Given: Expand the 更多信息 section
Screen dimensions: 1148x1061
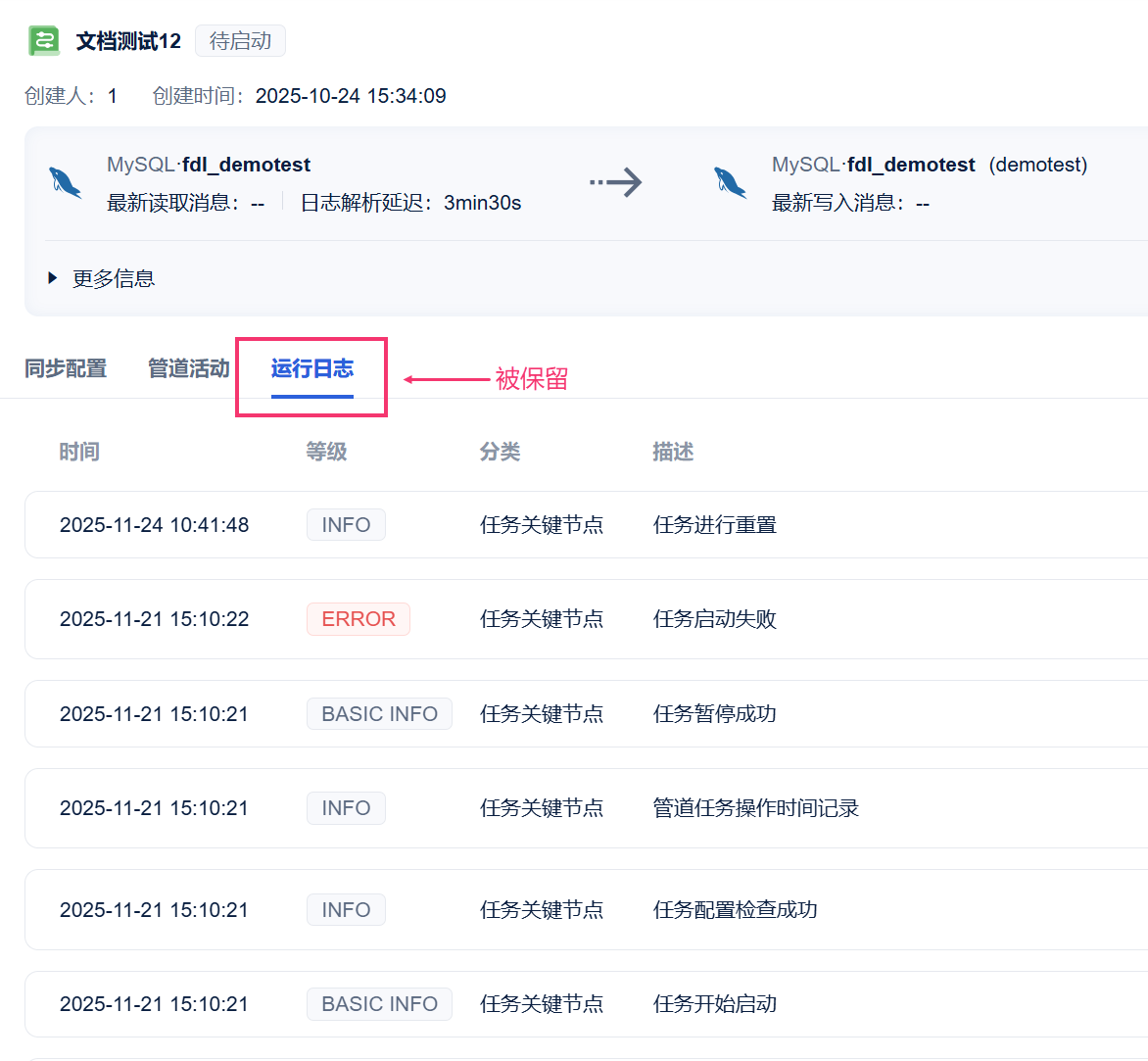Looking at the screenshot, I should (101, 278).
